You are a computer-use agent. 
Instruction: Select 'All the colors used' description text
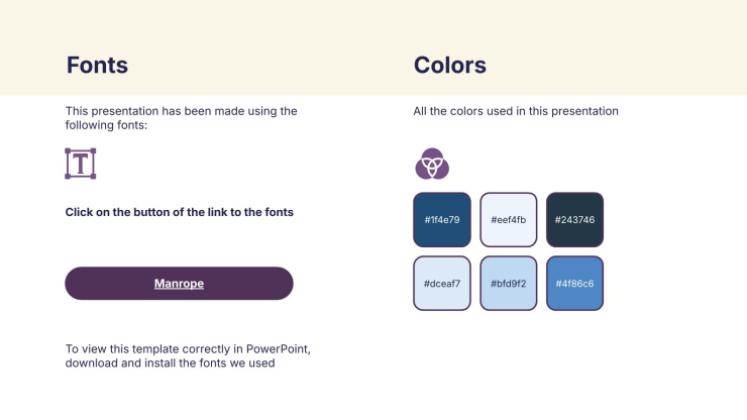(516, 111)
